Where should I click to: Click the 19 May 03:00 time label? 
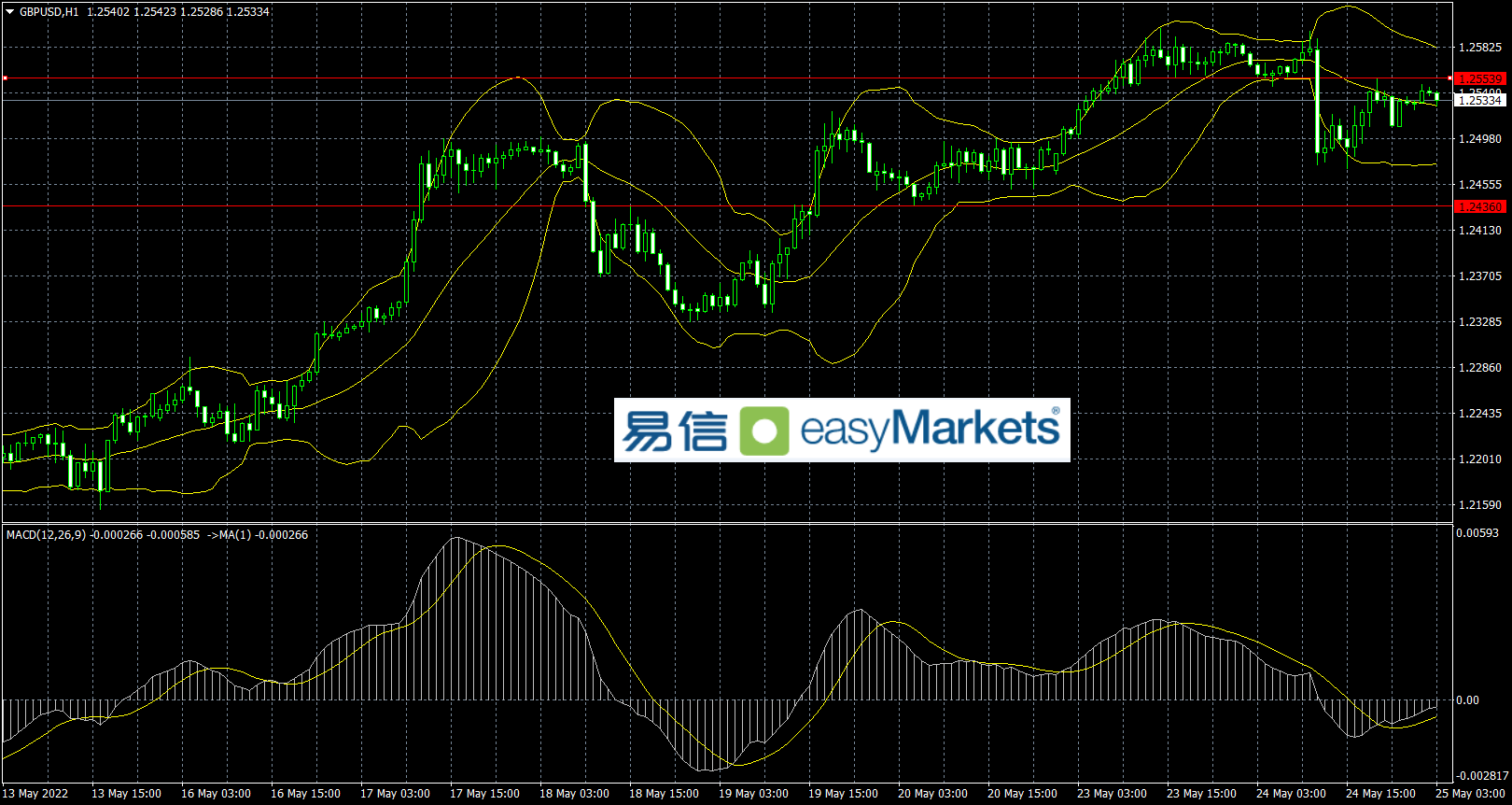pos(753,794)
